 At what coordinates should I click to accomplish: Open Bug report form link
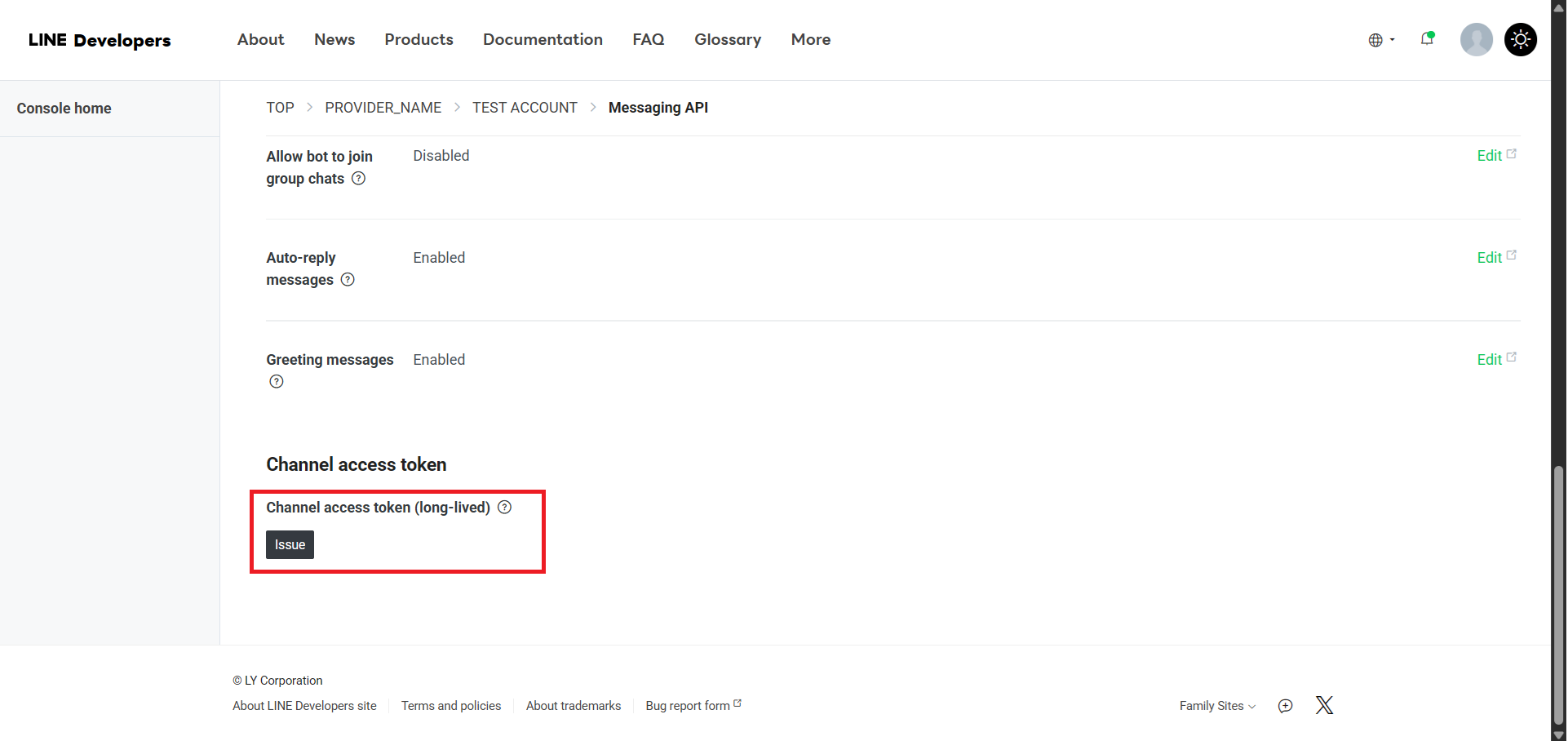pos(693,706)
